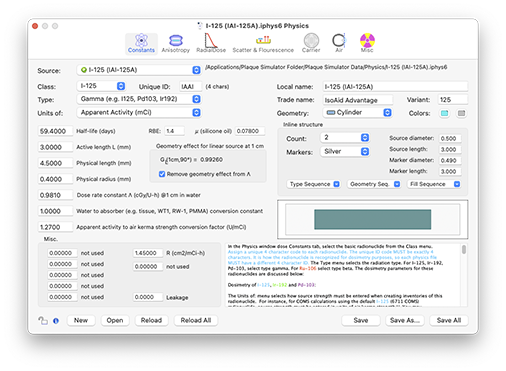Open the Air toolbar icon
Screen dimensions: 506x371
tap(339, 40)
